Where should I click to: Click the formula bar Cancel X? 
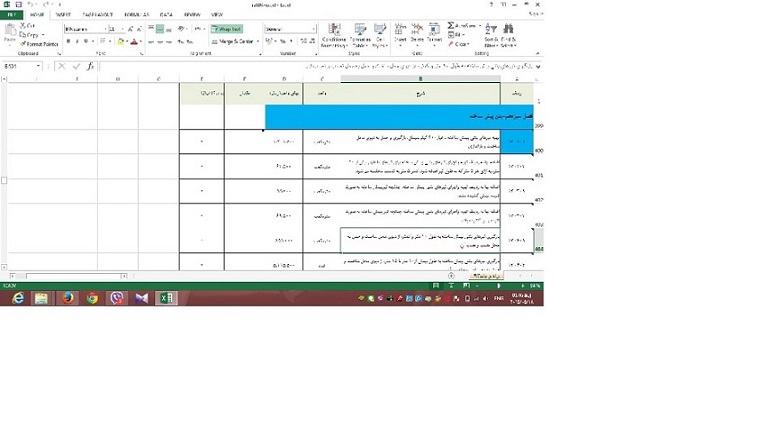click(61, 66)
